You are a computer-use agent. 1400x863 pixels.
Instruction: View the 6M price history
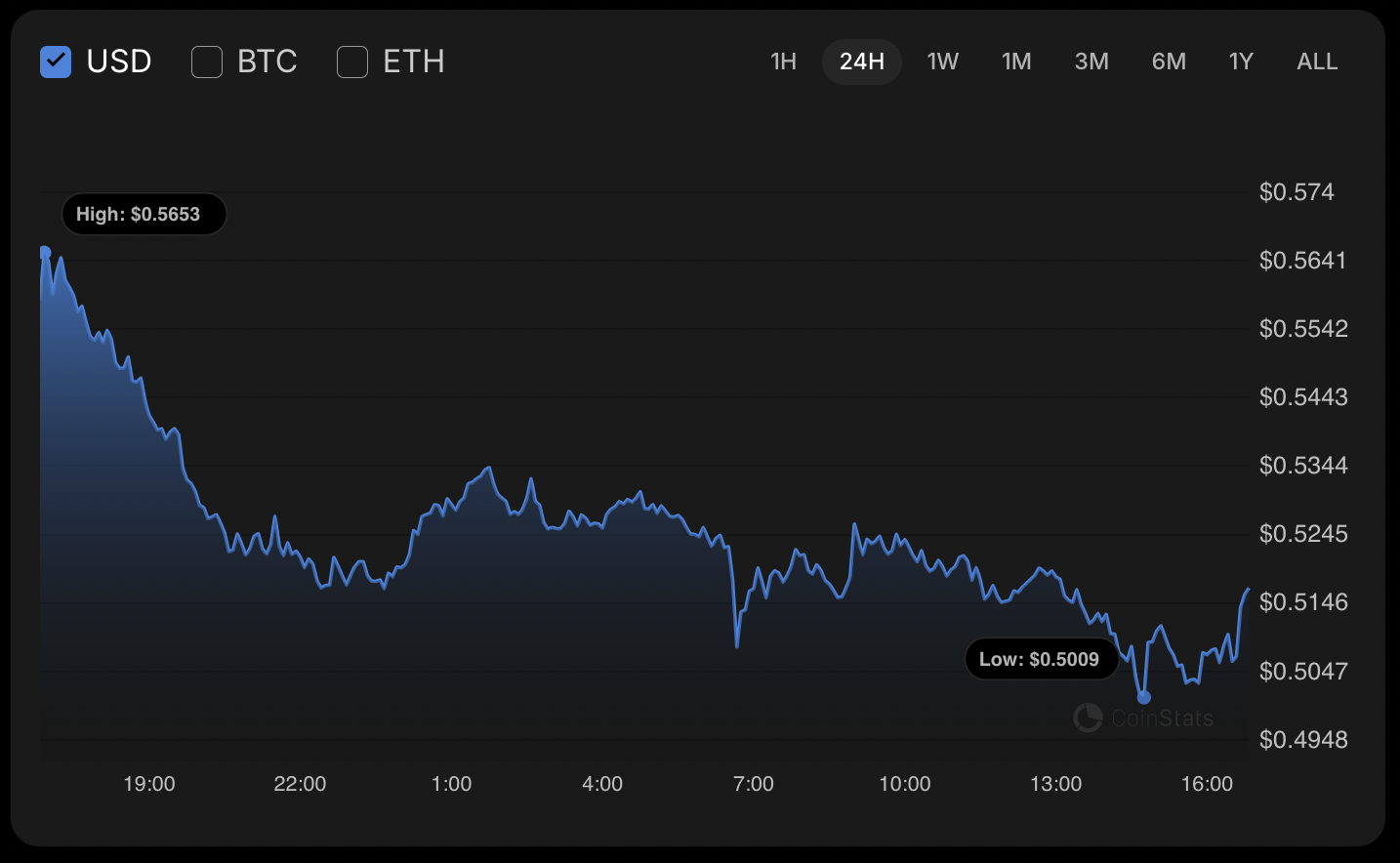click(1169, 62)
